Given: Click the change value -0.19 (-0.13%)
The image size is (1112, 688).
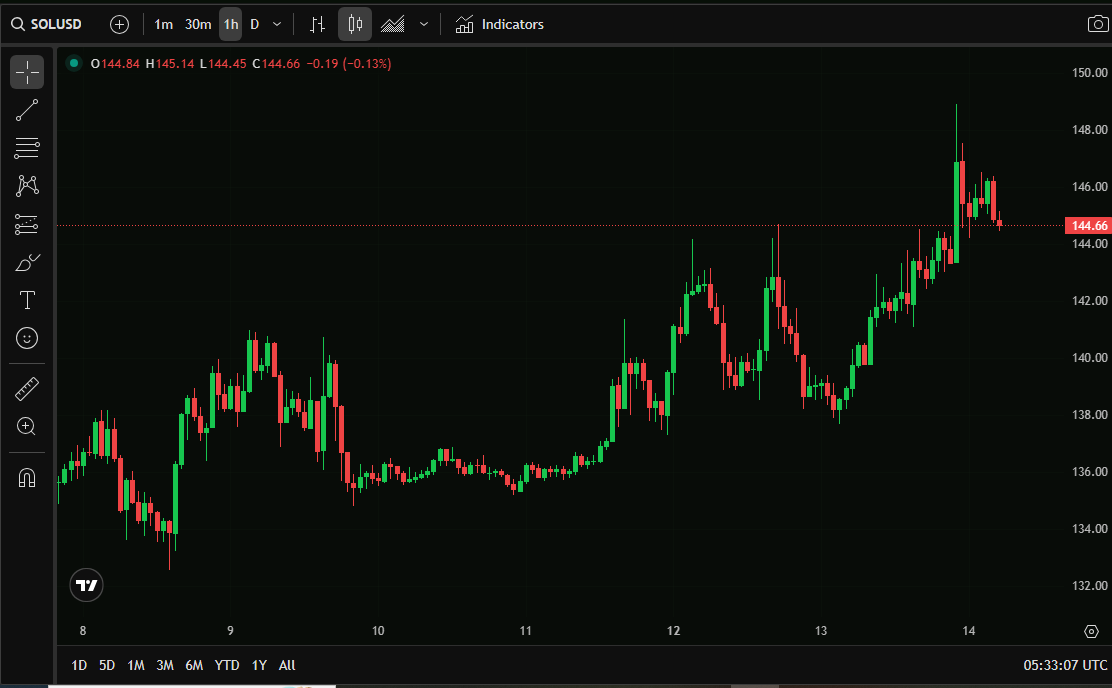Looking at the screenshot, I should click(x=349, y=64).
